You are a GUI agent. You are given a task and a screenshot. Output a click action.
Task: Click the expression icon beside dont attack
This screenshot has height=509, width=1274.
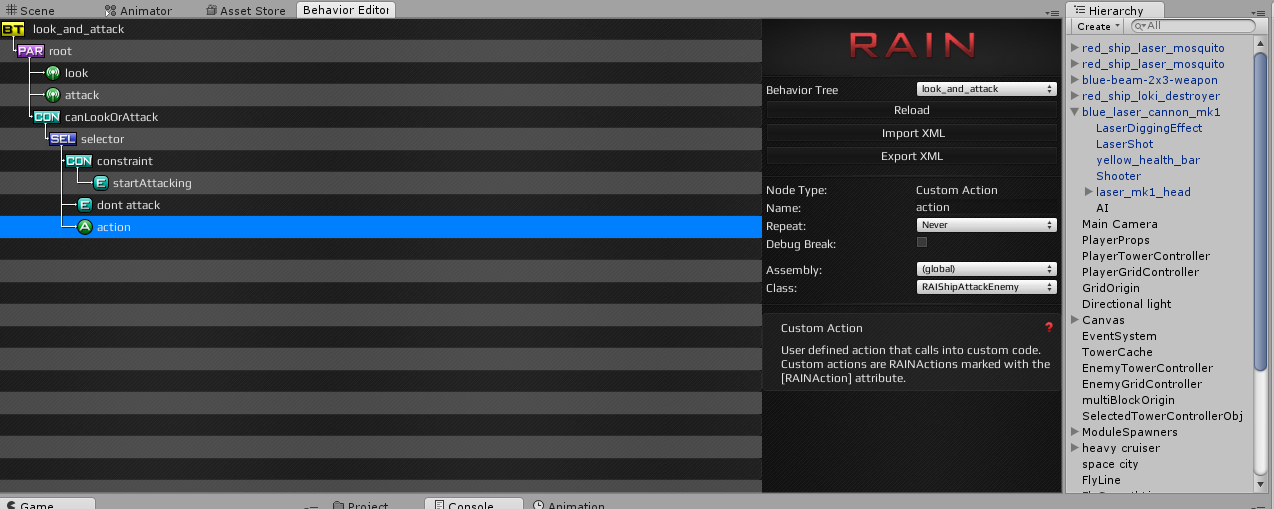coord(85,205)
